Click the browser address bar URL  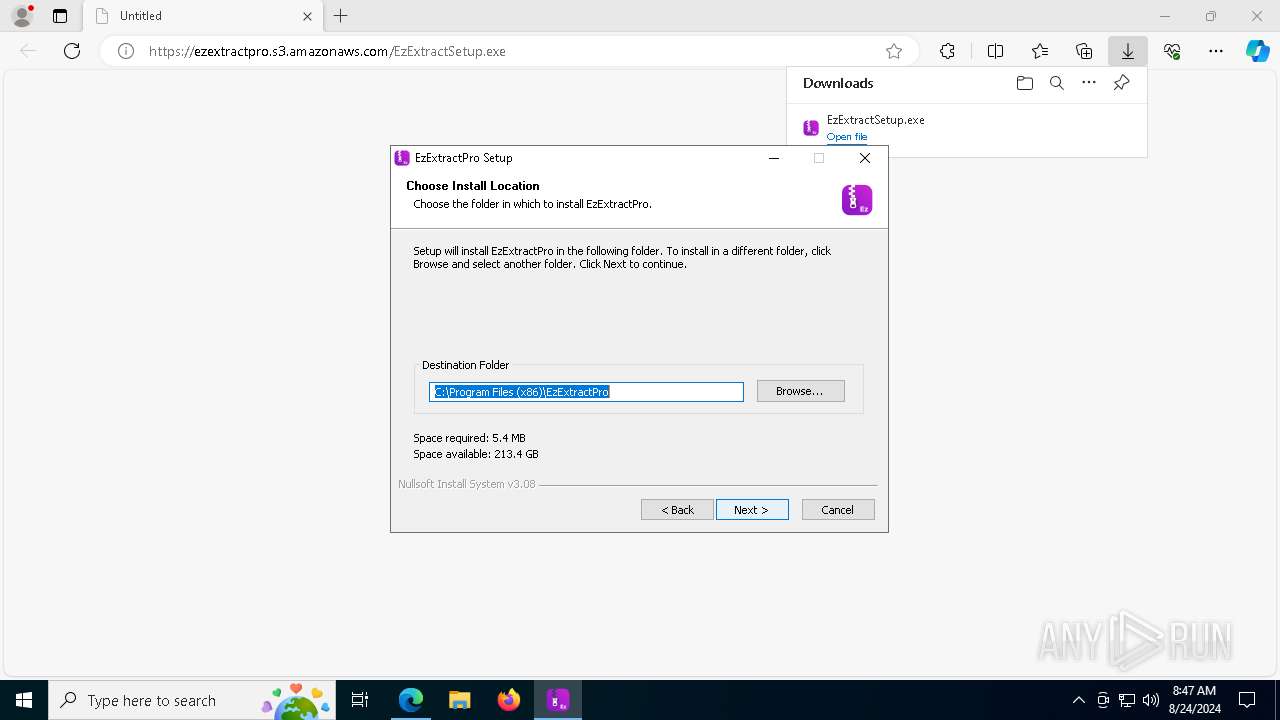328,51
